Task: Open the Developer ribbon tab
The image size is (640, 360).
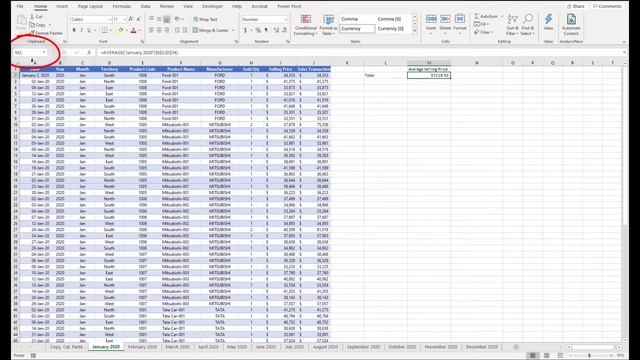Action: [212, 6]
